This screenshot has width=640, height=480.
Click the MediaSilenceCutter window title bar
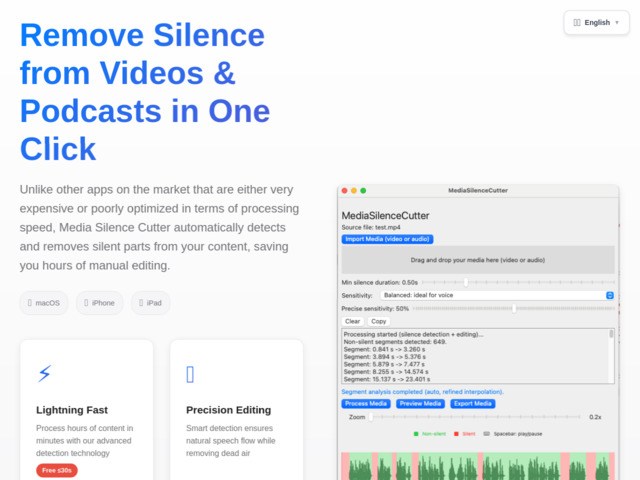(x=478, y=191)
